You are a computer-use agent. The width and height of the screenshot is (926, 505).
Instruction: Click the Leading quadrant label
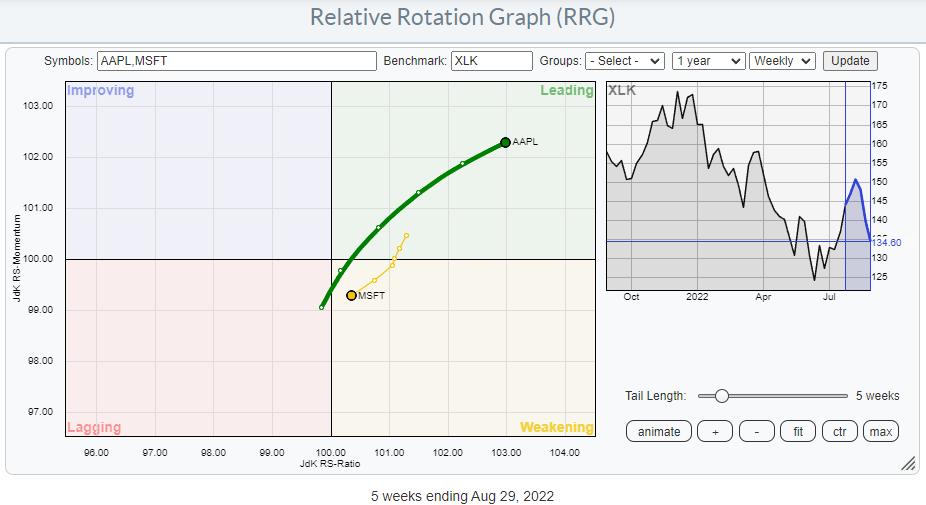tap(566, 91)
